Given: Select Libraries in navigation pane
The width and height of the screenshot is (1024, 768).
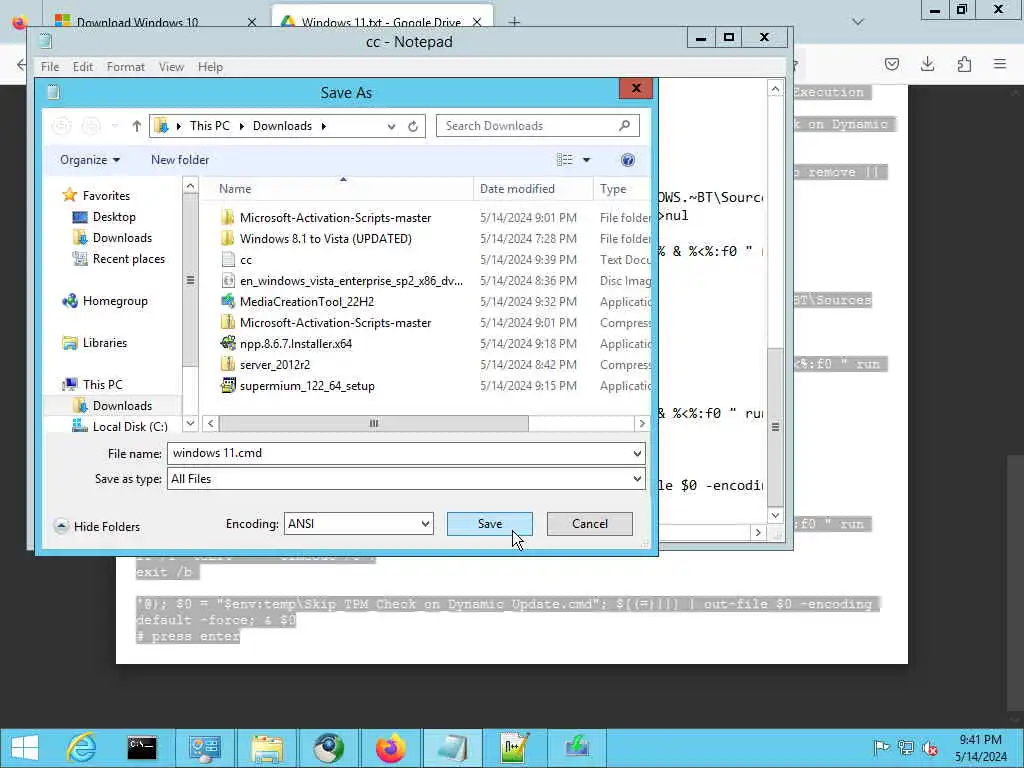Looking at the screenshot, I should pyautogui.click(x=104, y=343).
